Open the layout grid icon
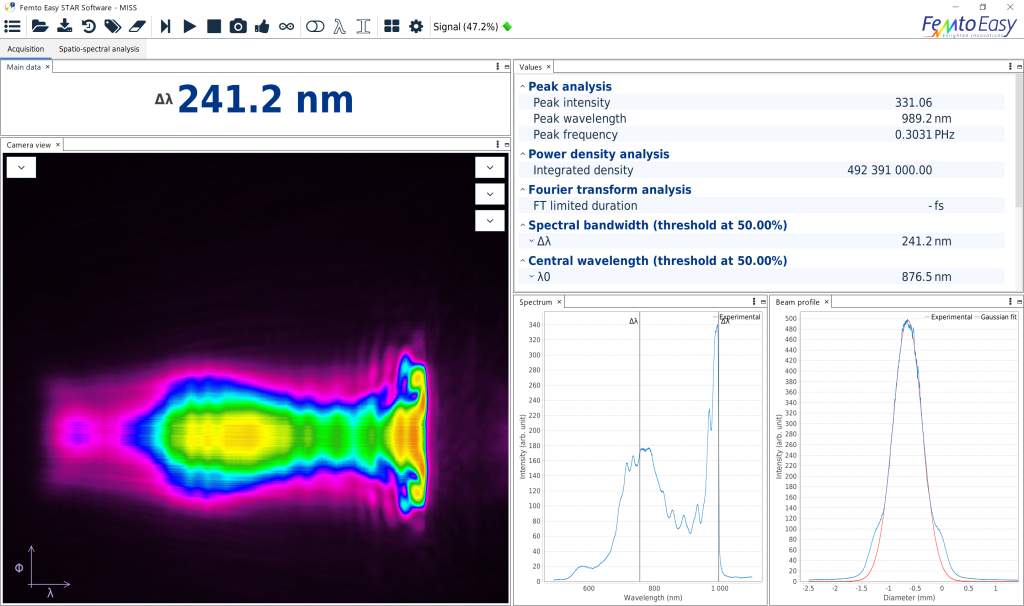 coord(392,26)
